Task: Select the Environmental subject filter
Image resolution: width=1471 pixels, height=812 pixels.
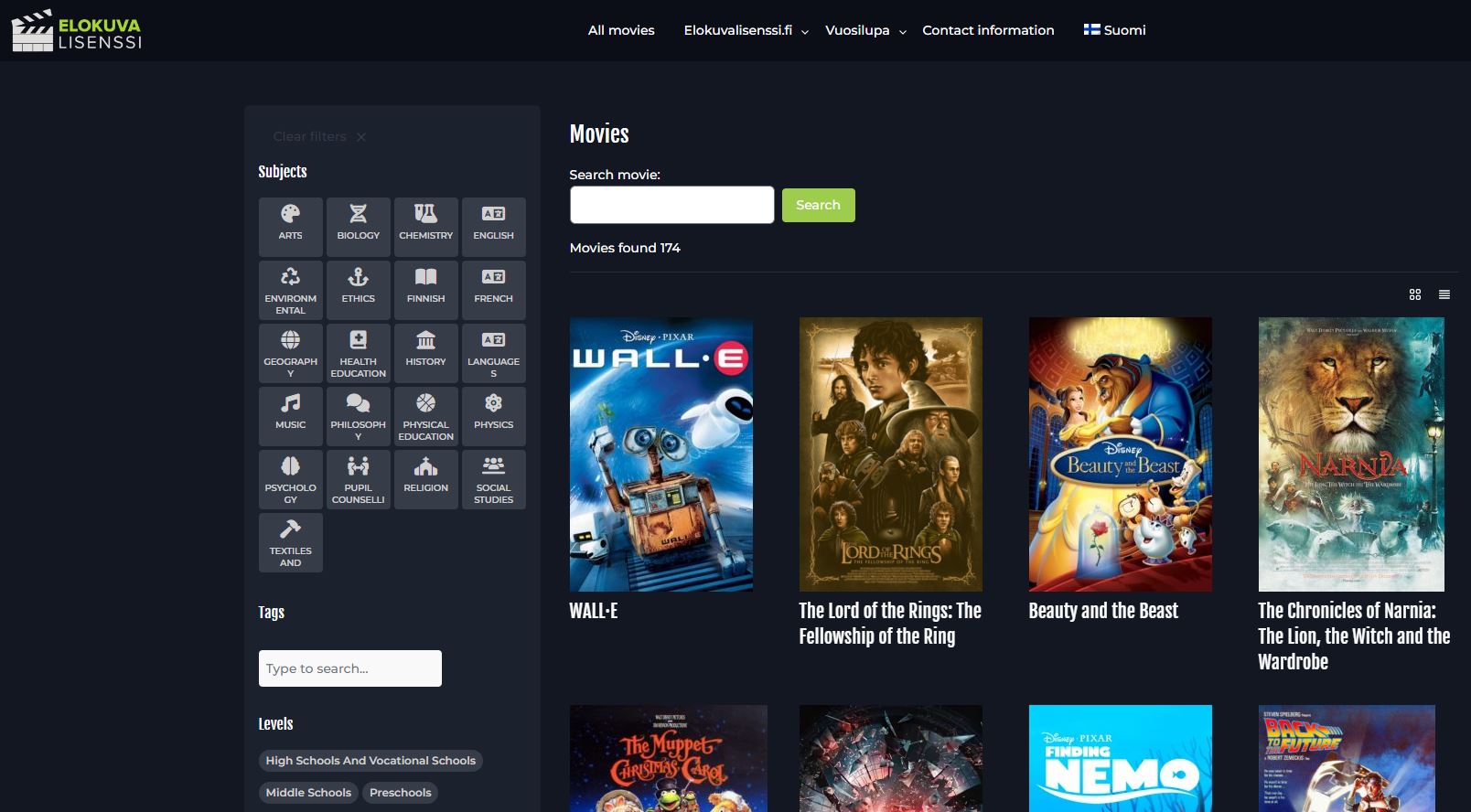Action: 290,290
